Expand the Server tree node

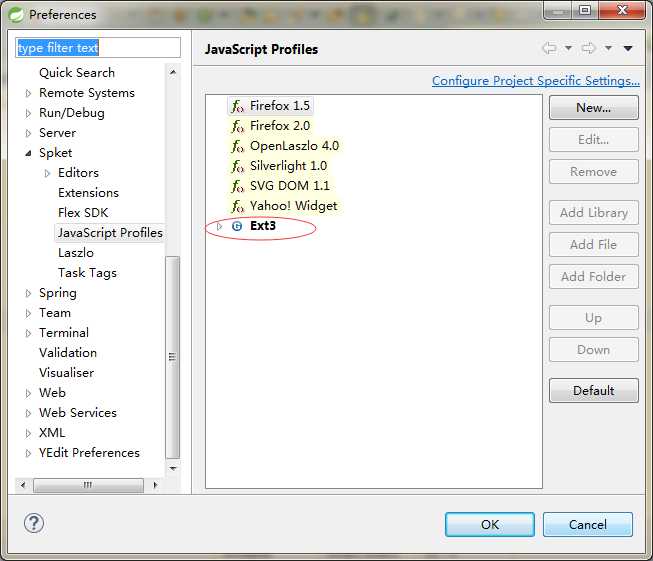coord(28,133)
